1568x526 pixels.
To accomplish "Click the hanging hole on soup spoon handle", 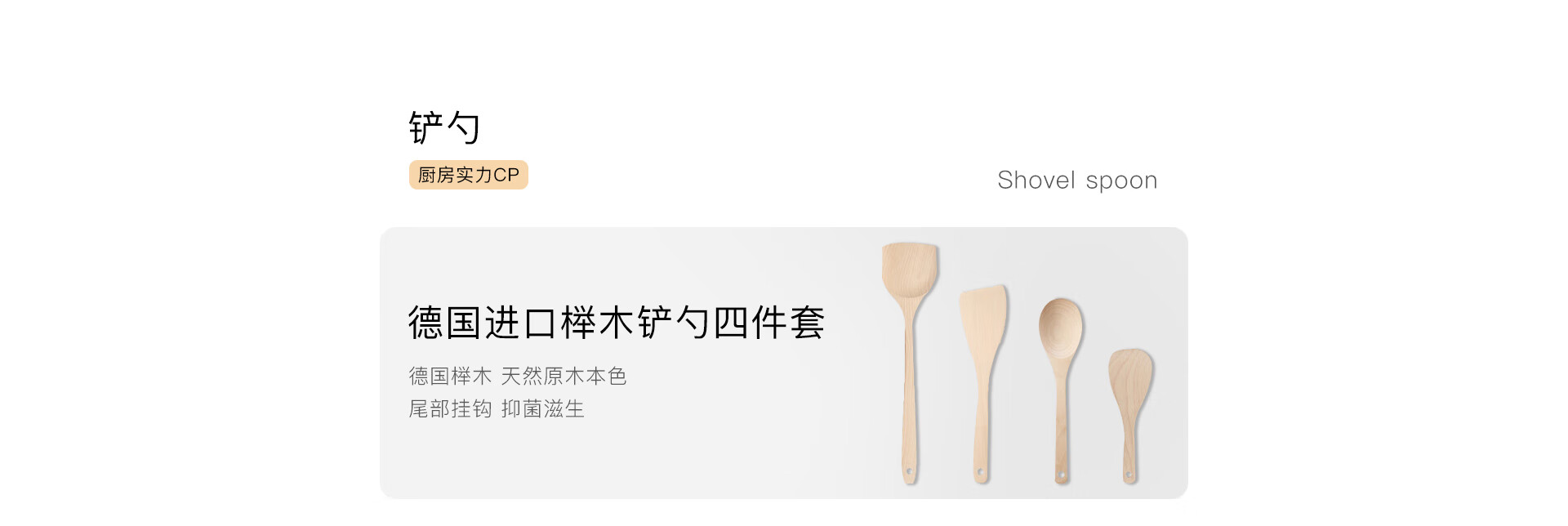I will (1062, 473).
